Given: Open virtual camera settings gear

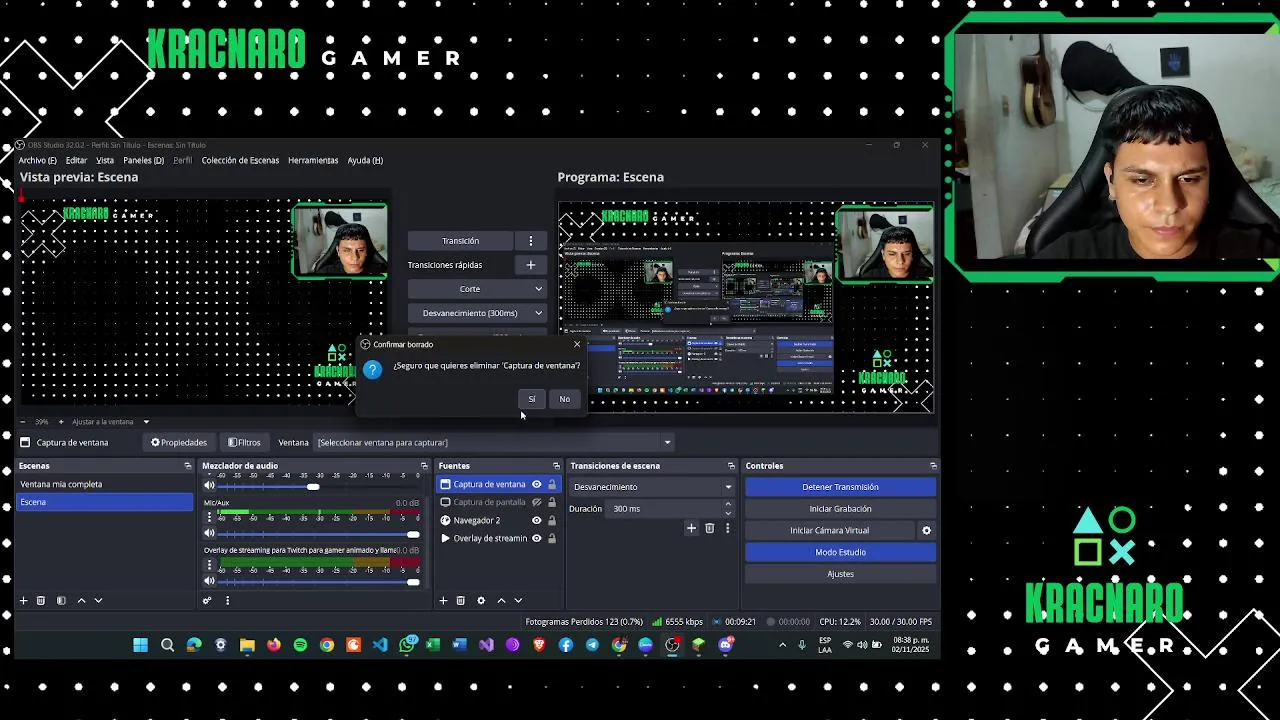Looking at the screenshot, I should 926,530.
